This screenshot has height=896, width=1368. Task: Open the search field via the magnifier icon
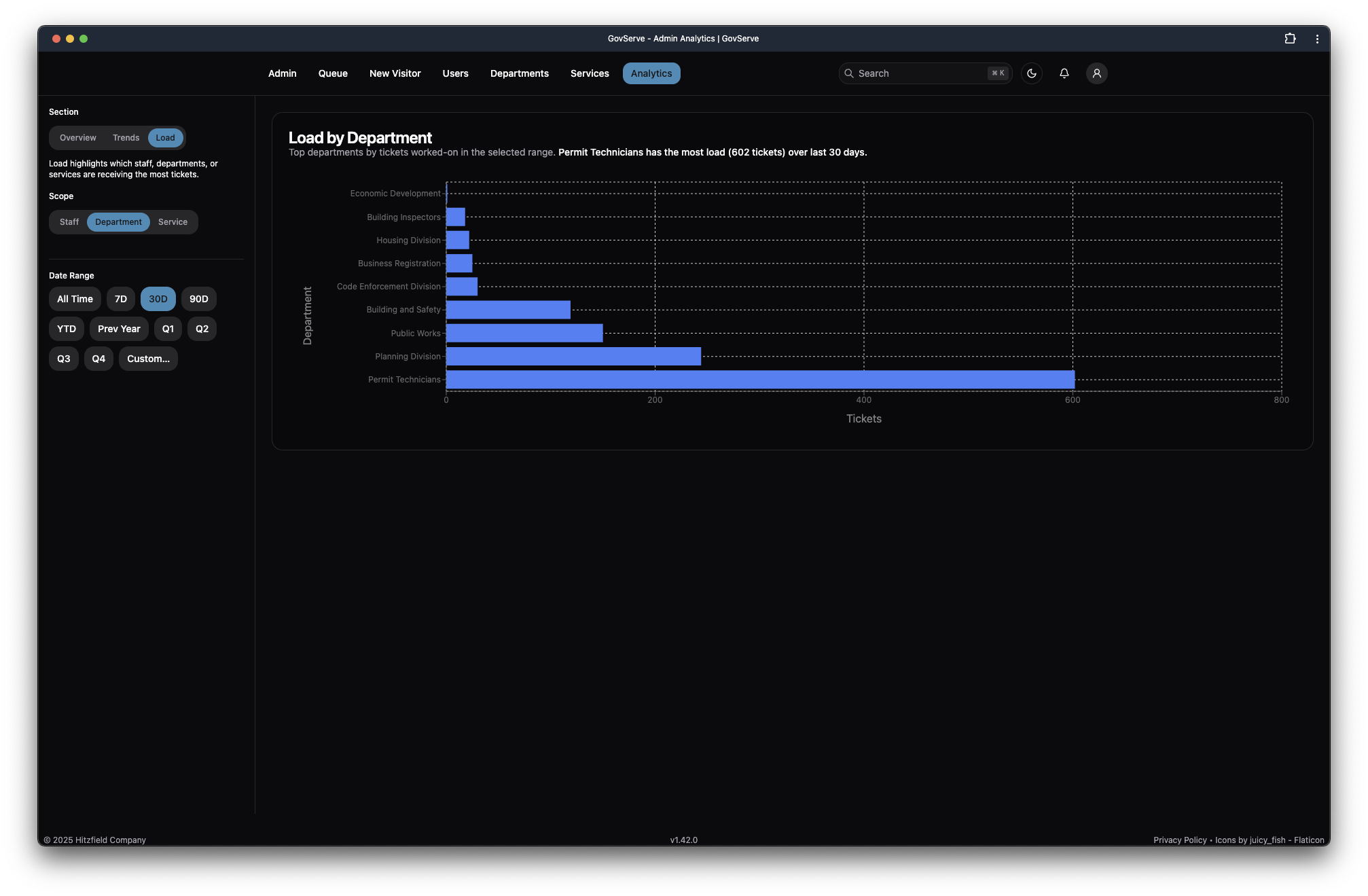click(850, 73)
